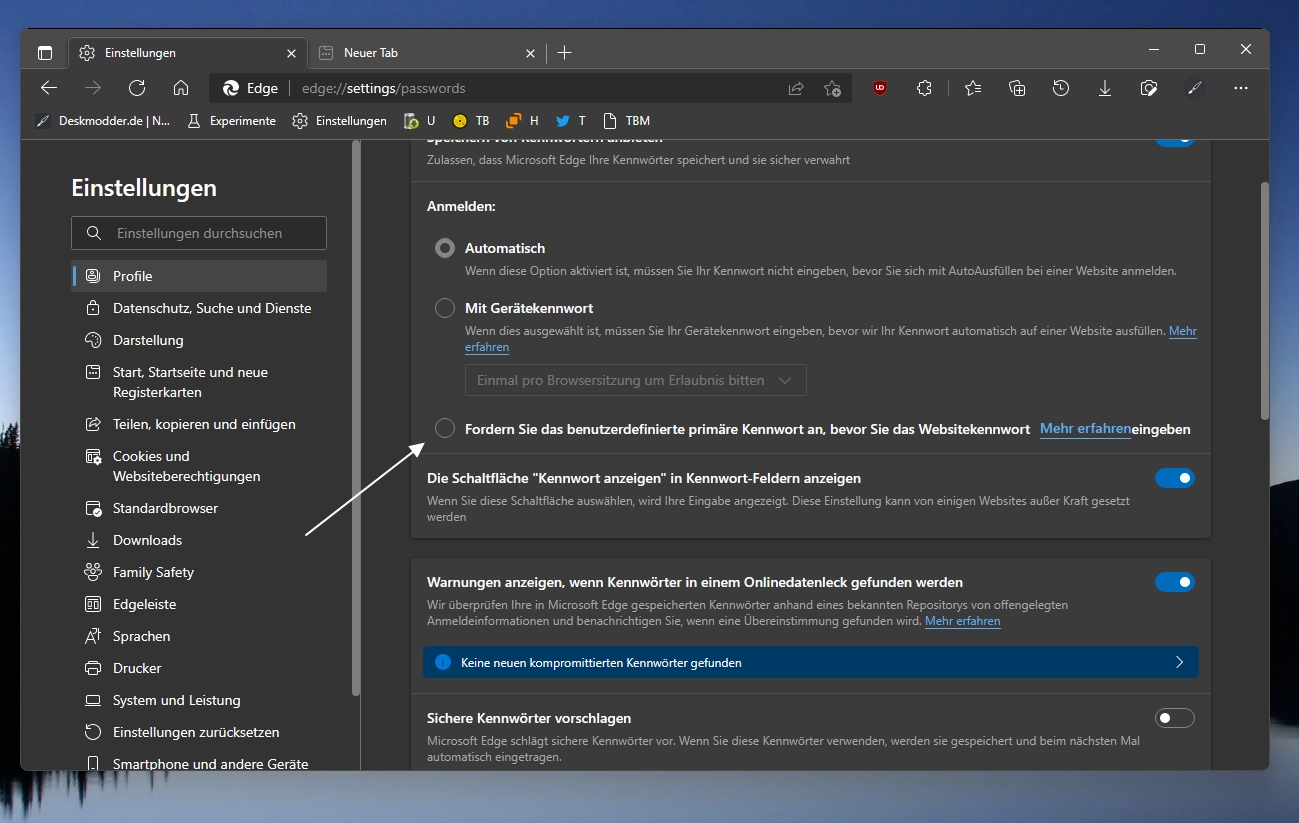Open Start, Startseite und neue Registerkarten
This screenshot has width=1299, height=823.
coord(199,382)
